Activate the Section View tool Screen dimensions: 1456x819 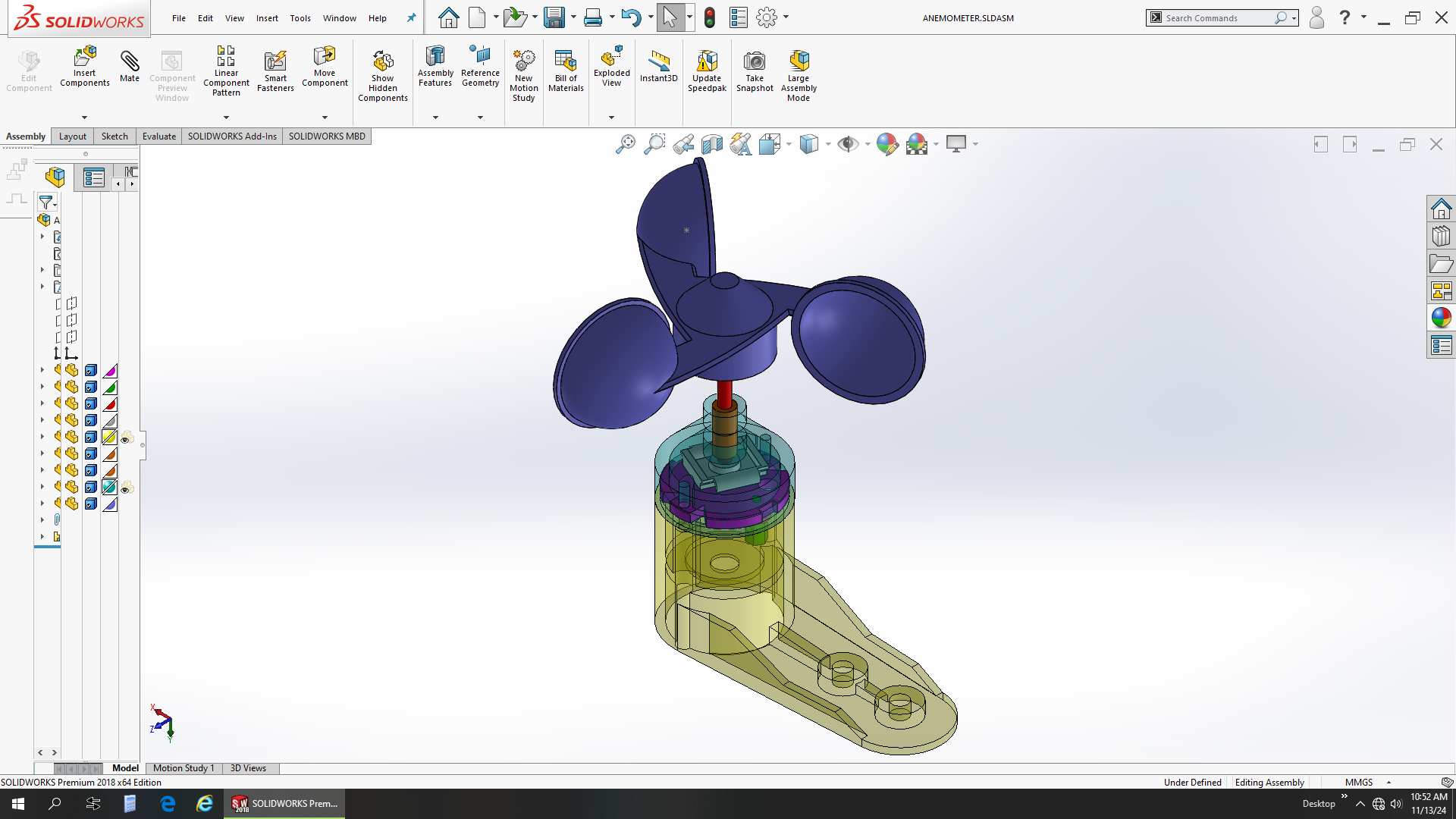click(x=712, y=144)
